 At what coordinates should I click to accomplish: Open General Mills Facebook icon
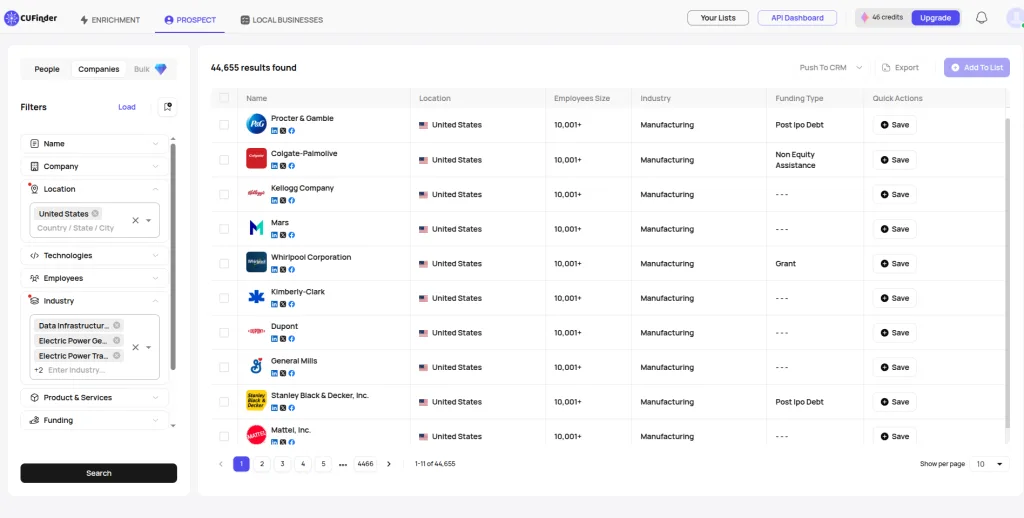pyautogui.click(x=291, y=374)
